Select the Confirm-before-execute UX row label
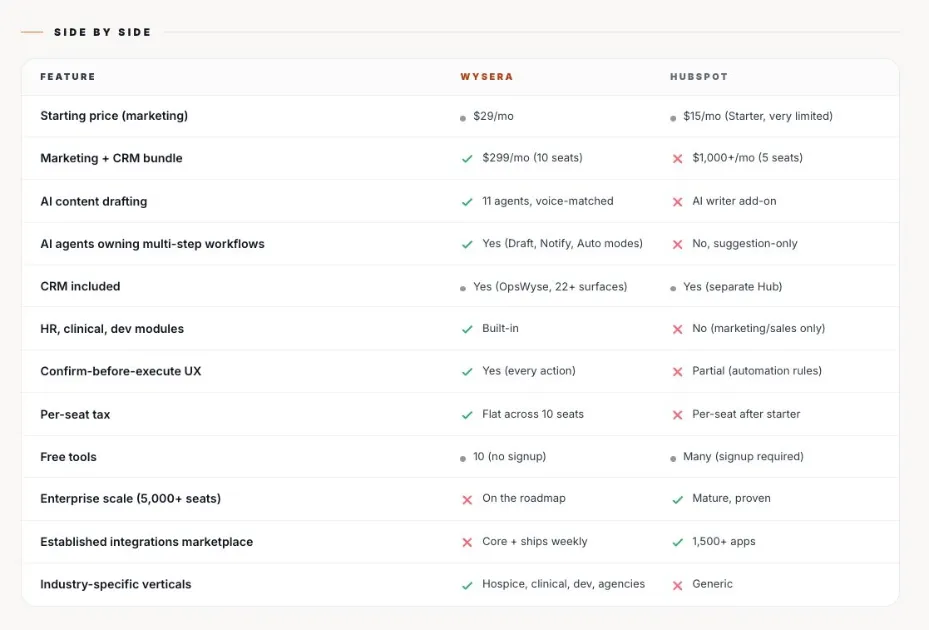Image resolution: width=929 pixels, height=630 pixels. click(x=121, y=371)
